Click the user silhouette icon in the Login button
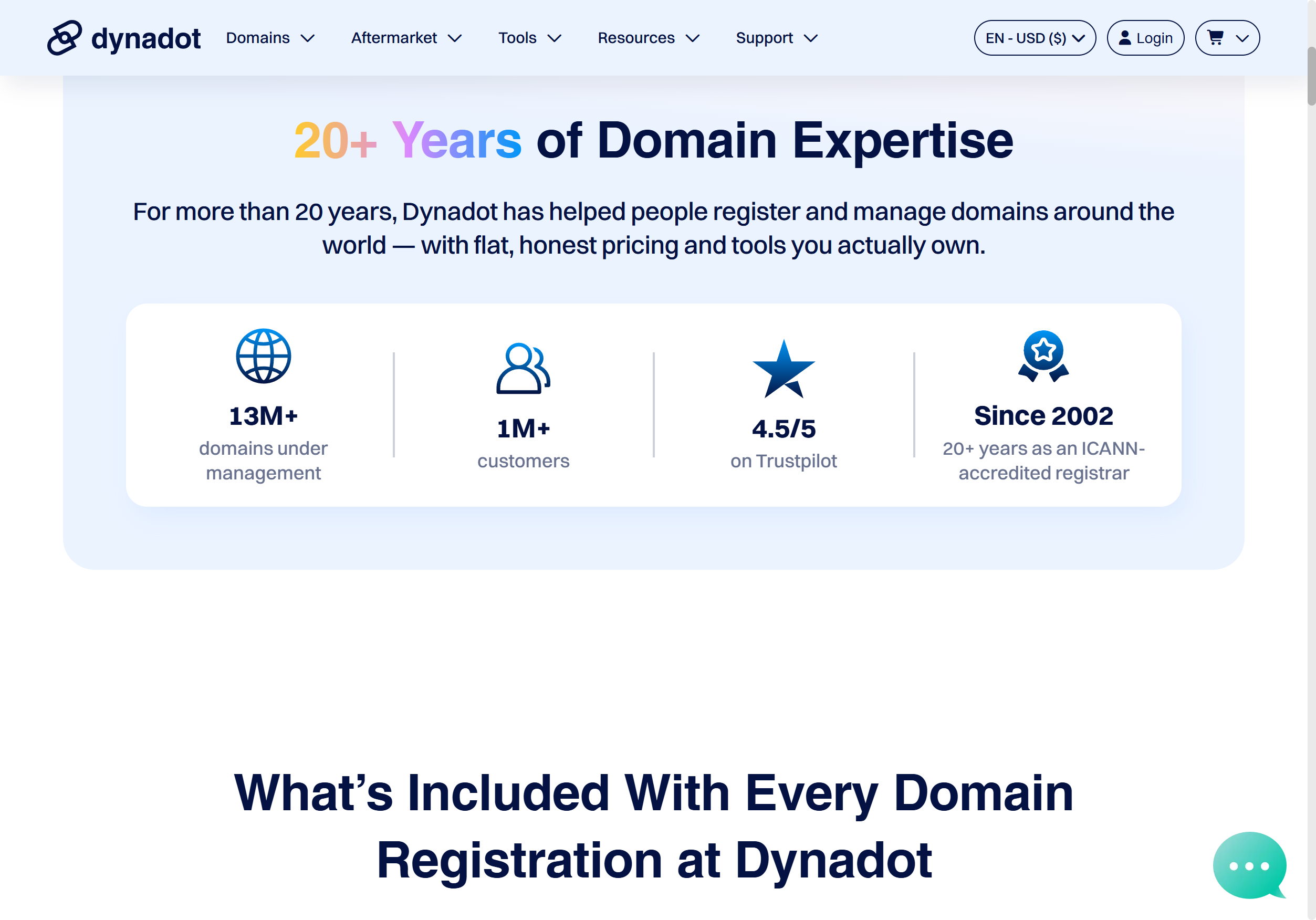This screenshot has height=920, width=1316. tap(1124, 38)
